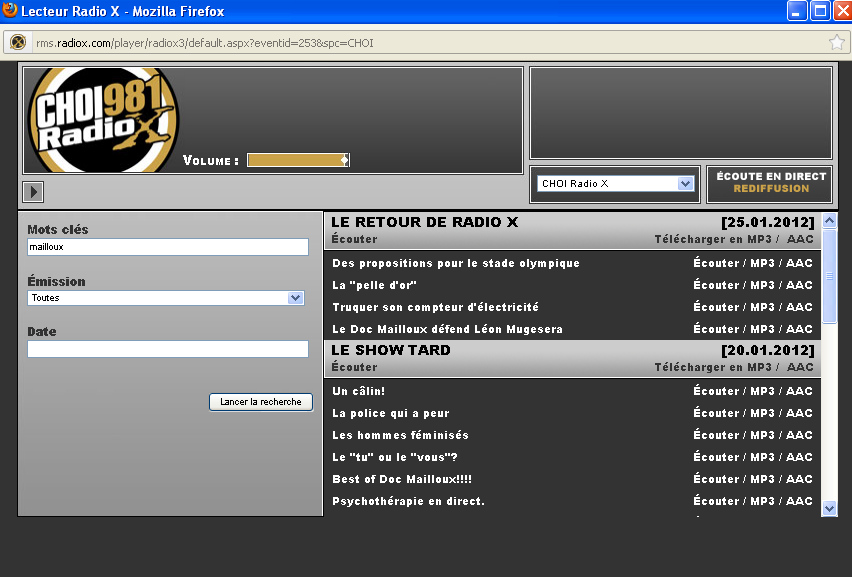Image resolution: width=852 pixels, height=577 pixels.
Task: Listen to Doc Mailloux défend Léon Mugesera
Action: pos(716,329)
